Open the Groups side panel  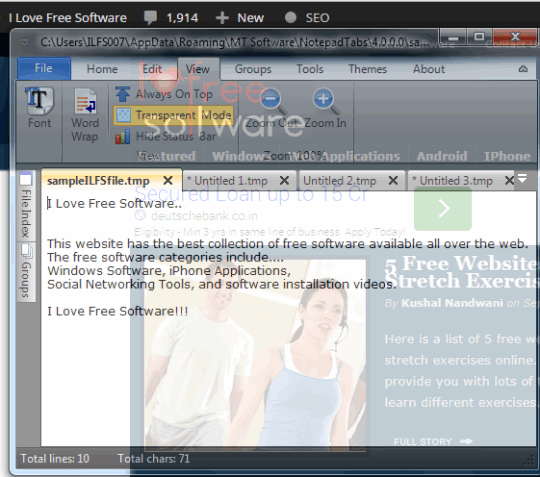pyautogui.click(x=26, y=271)
